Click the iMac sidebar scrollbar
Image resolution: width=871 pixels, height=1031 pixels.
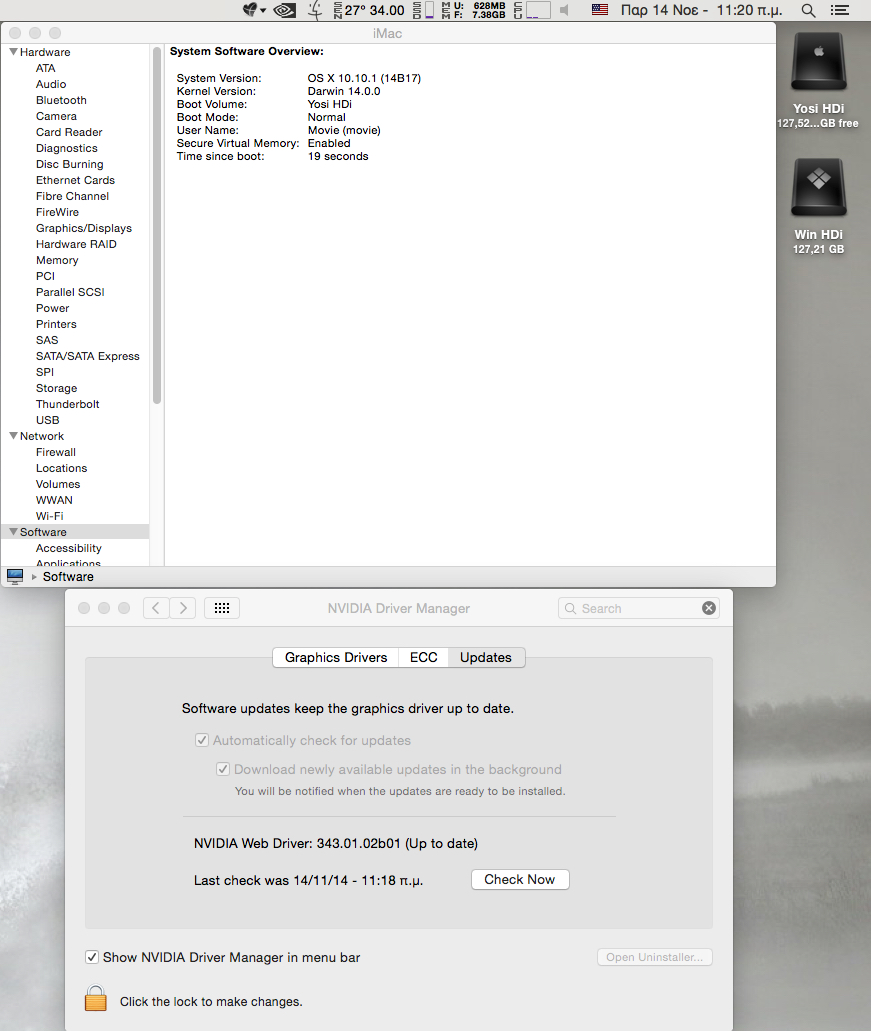(156, 226)
